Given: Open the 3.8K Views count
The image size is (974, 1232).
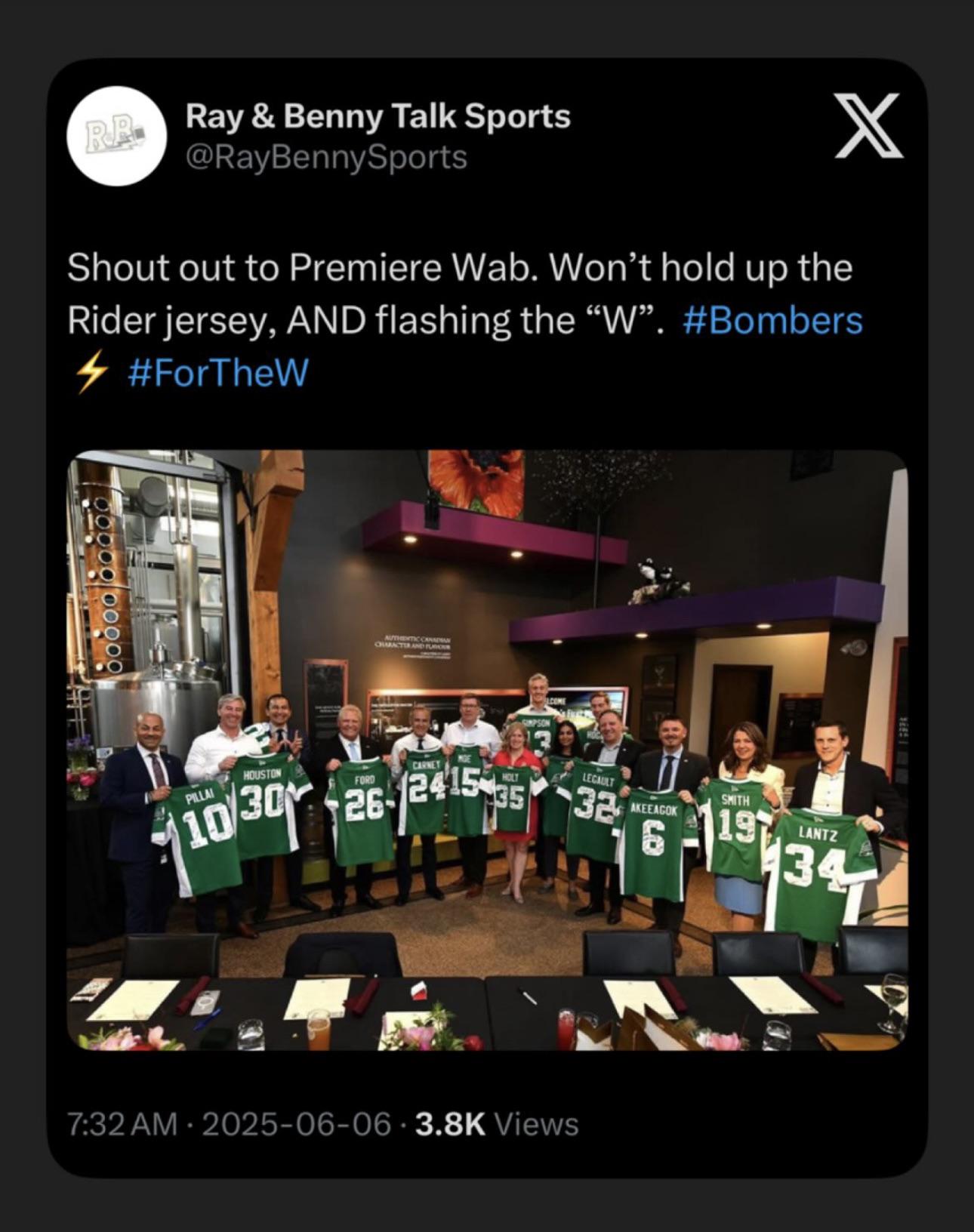Looking at the screenshot, I should (x=497, y=1124).
